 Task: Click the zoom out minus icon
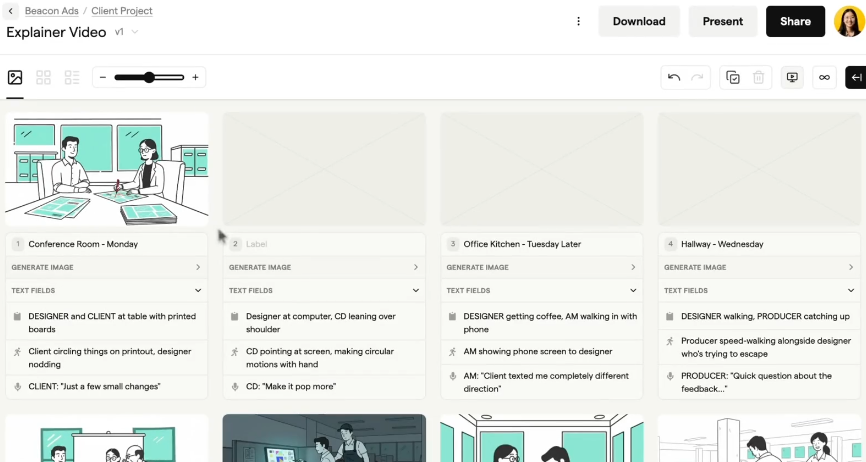coord(103,77)
